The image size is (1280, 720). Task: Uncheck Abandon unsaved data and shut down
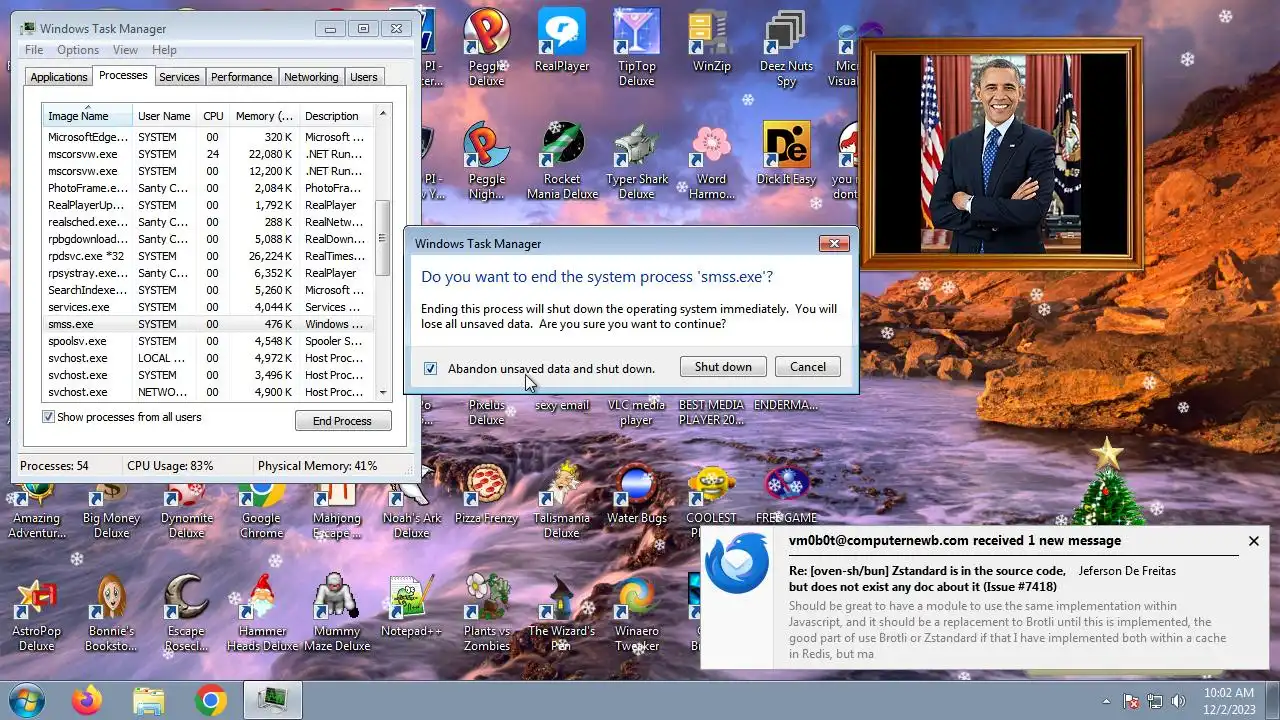(x=430, y=368)
